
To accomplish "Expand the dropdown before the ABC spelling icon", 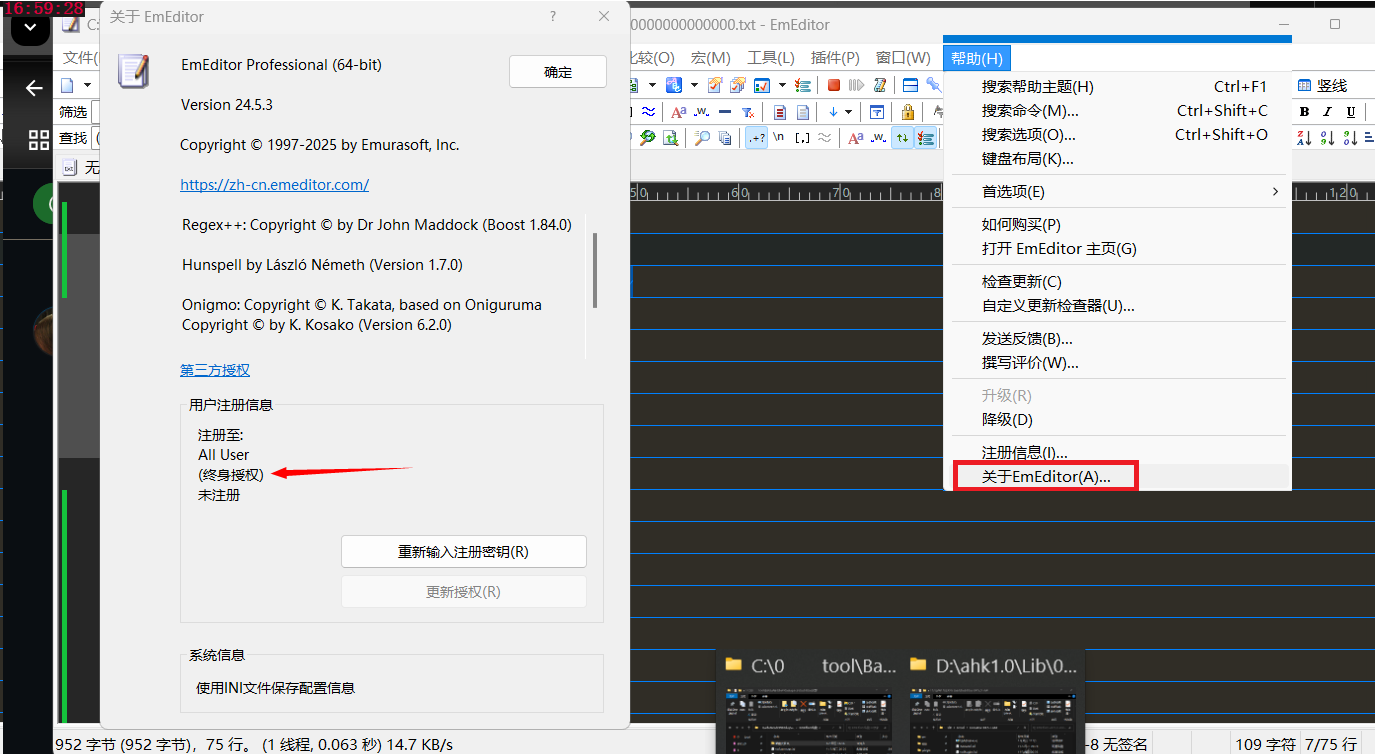I will (x=652, y=85).
